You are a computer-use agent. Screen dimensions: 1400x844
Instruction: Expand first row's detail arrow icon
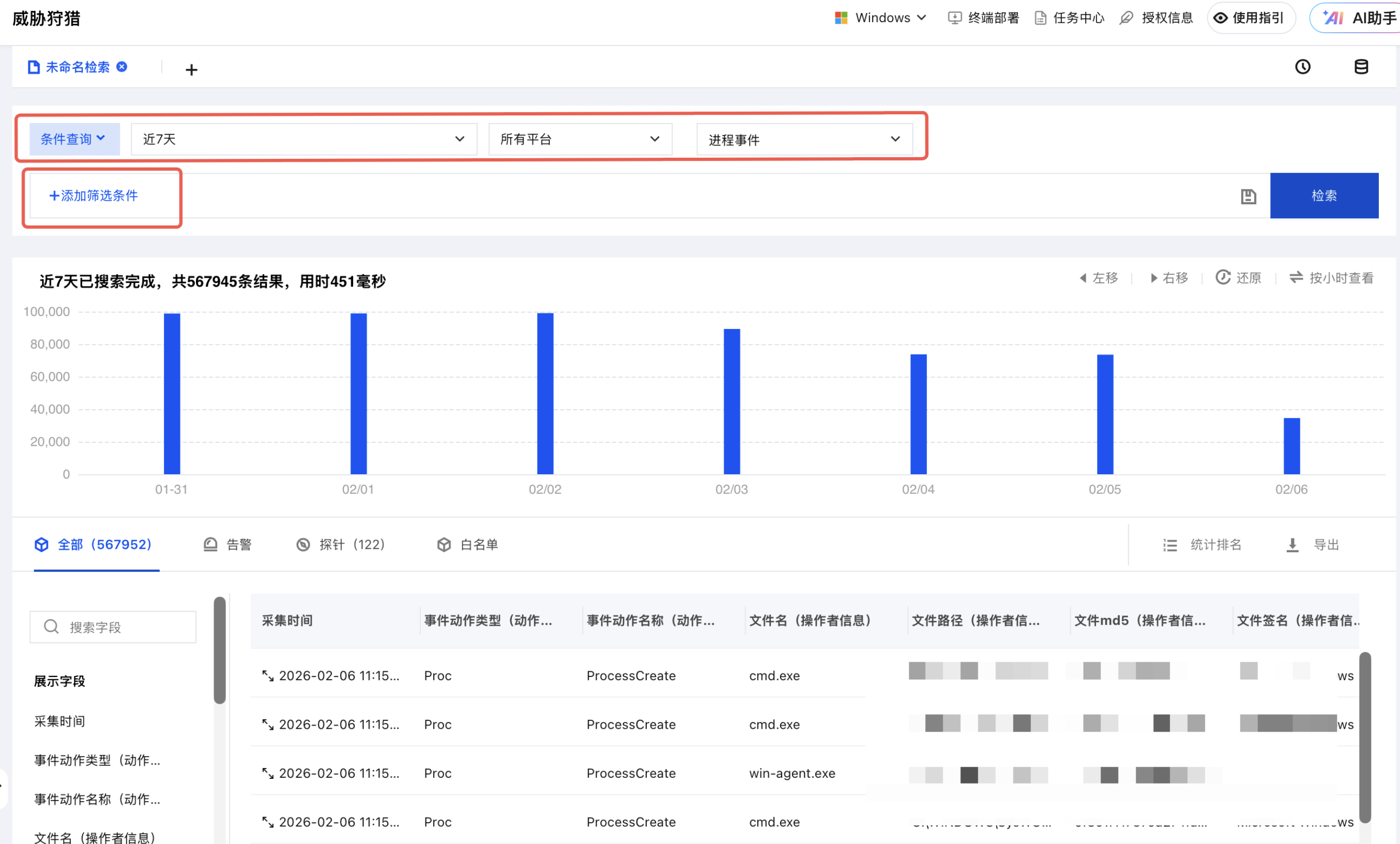click(268, 675)
